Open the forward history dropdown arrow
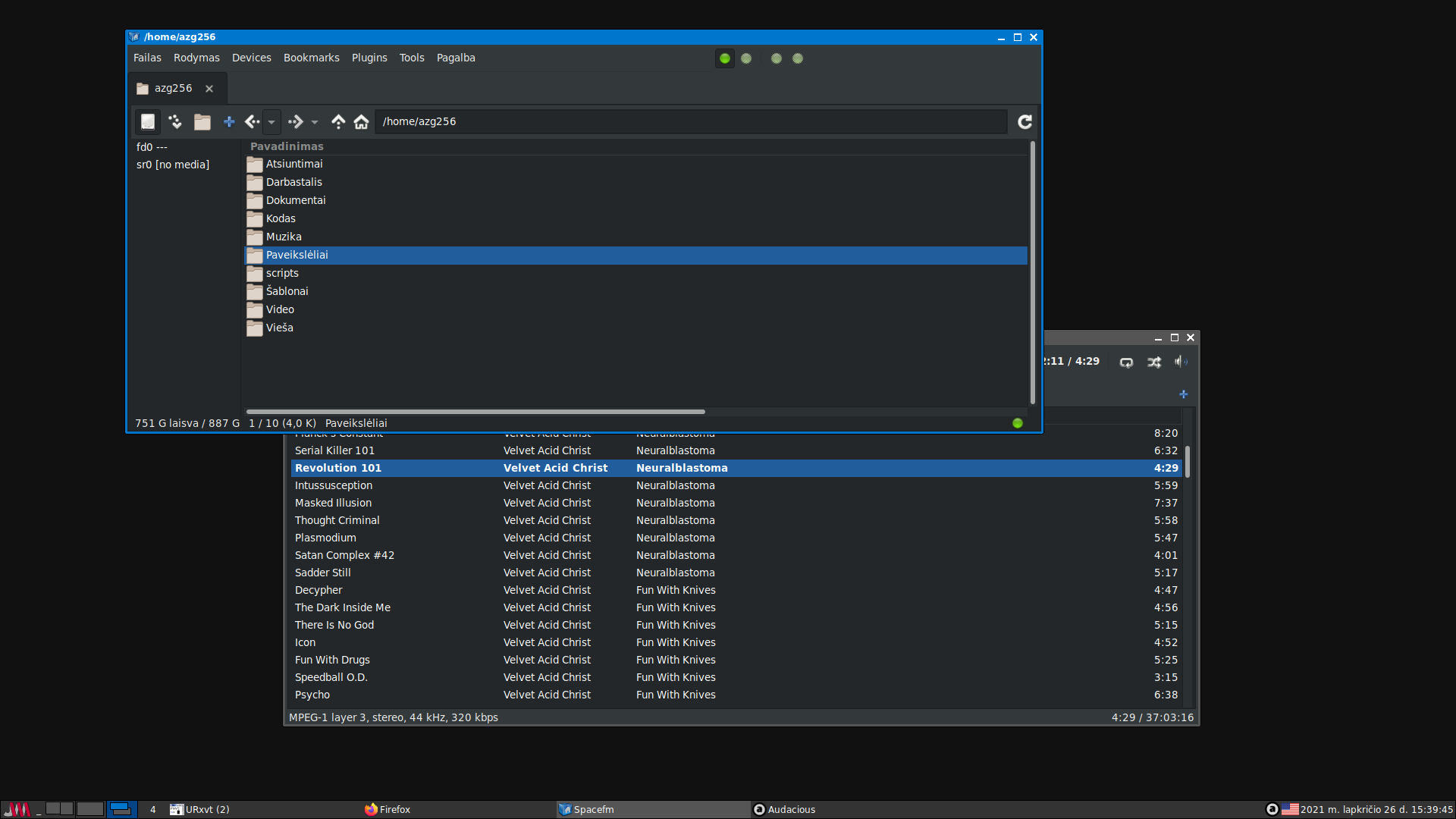 click(x=315, y=122)
